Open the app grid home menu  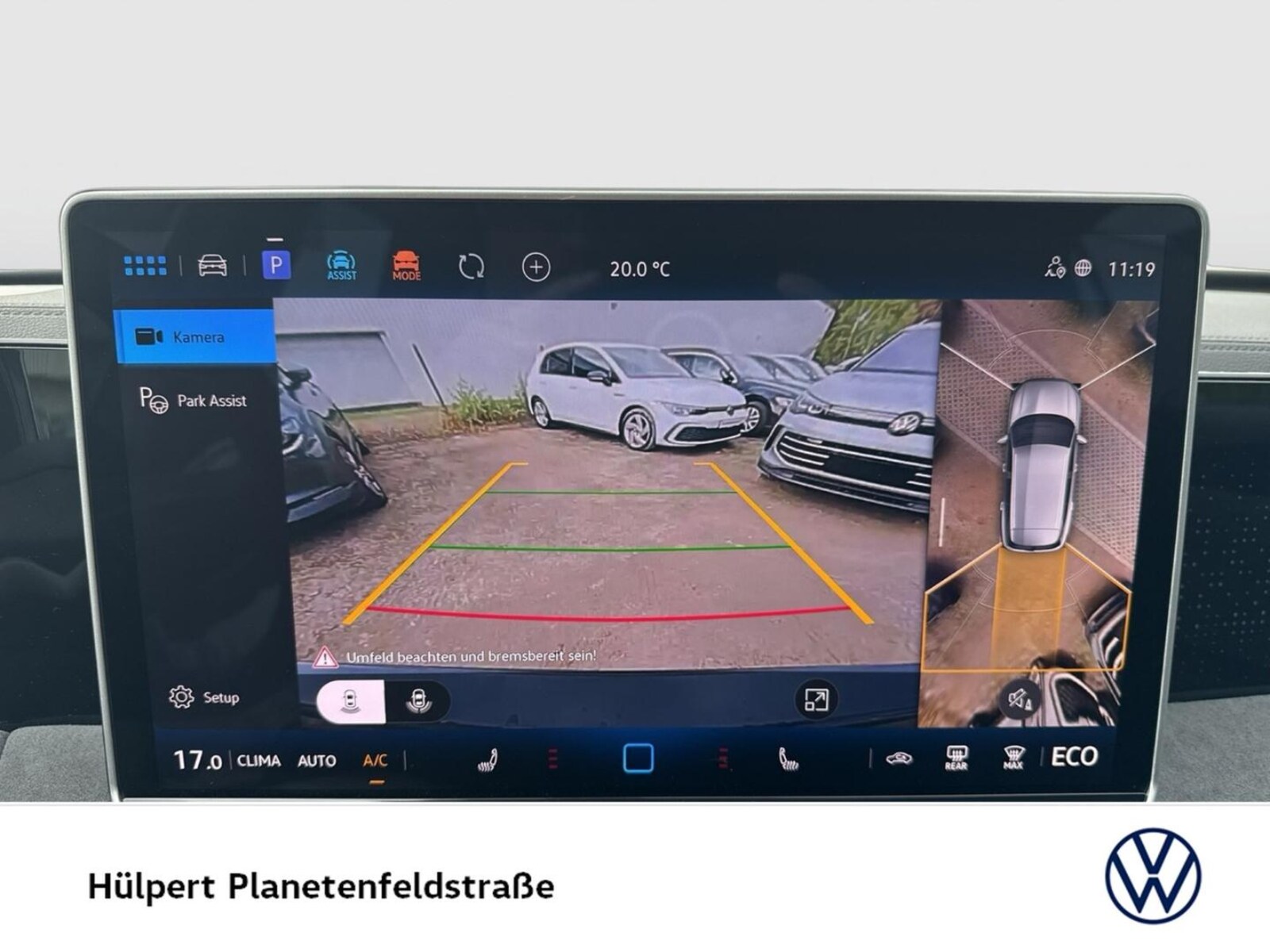click(145, 266)
